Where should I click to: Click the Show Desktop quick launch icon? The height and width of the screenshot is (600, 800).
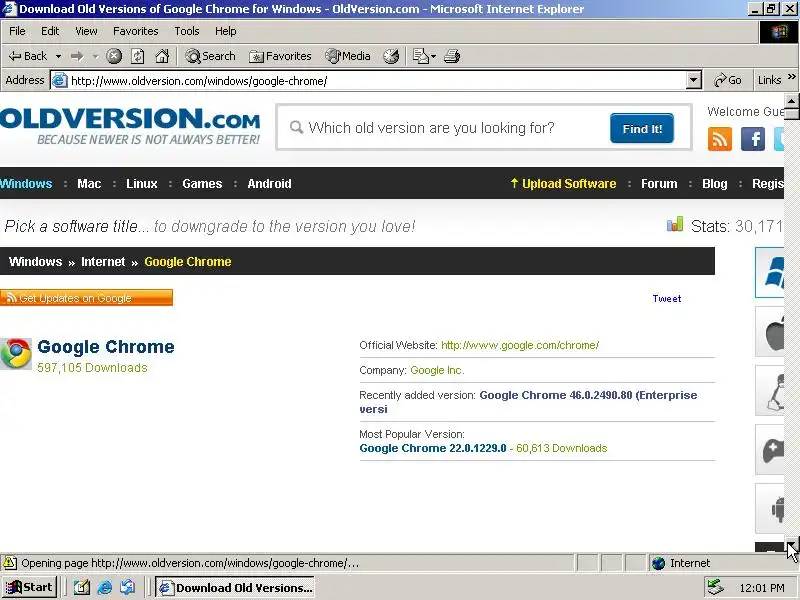pos(82,588)
